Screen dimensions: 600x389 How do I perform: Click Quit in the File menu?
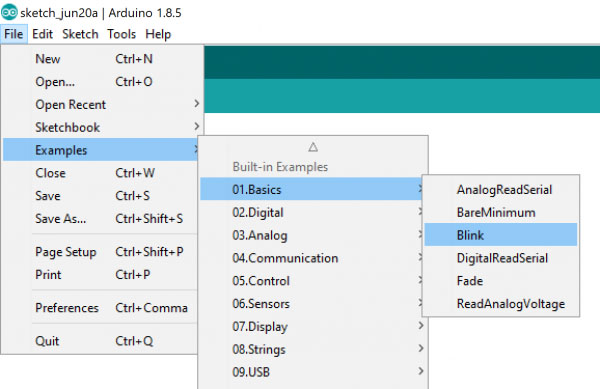102,341
